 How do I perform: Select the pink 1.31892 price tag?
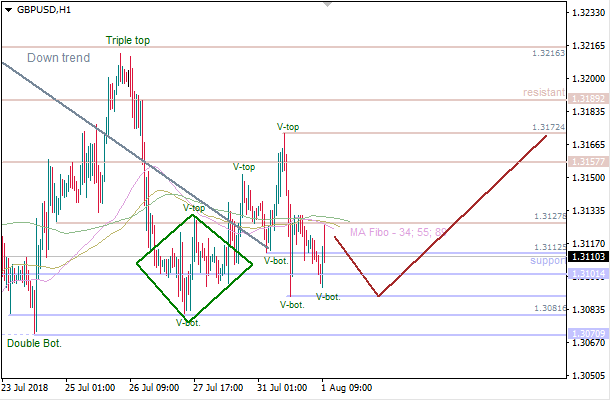[x=585, y=99]
